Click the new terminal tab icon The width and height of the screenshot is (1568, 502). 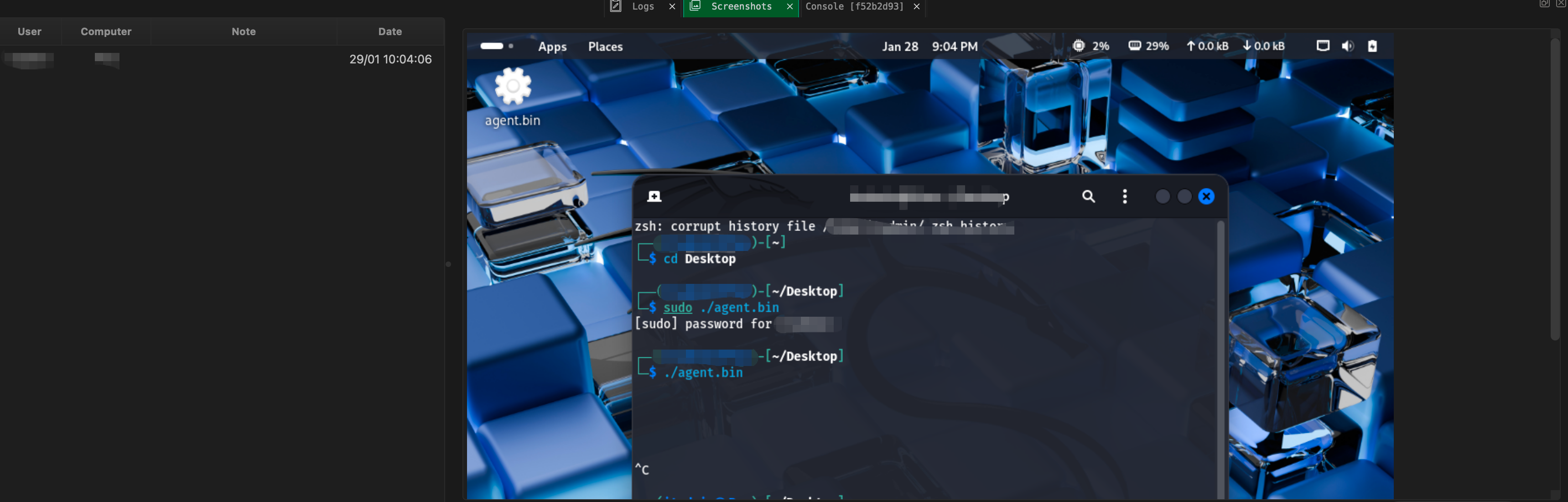[x=654, y=196]
